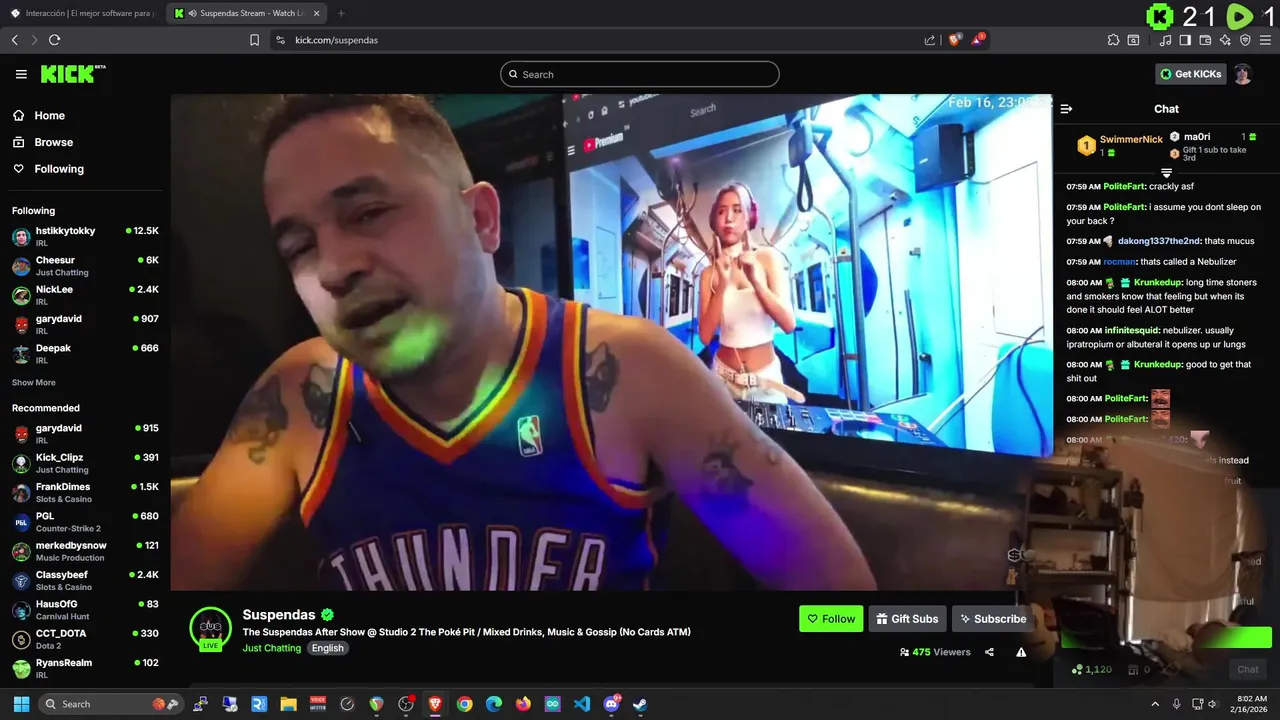Open Brave Shields lion icon
The image size is (1280, 720).
click(955, 40)
